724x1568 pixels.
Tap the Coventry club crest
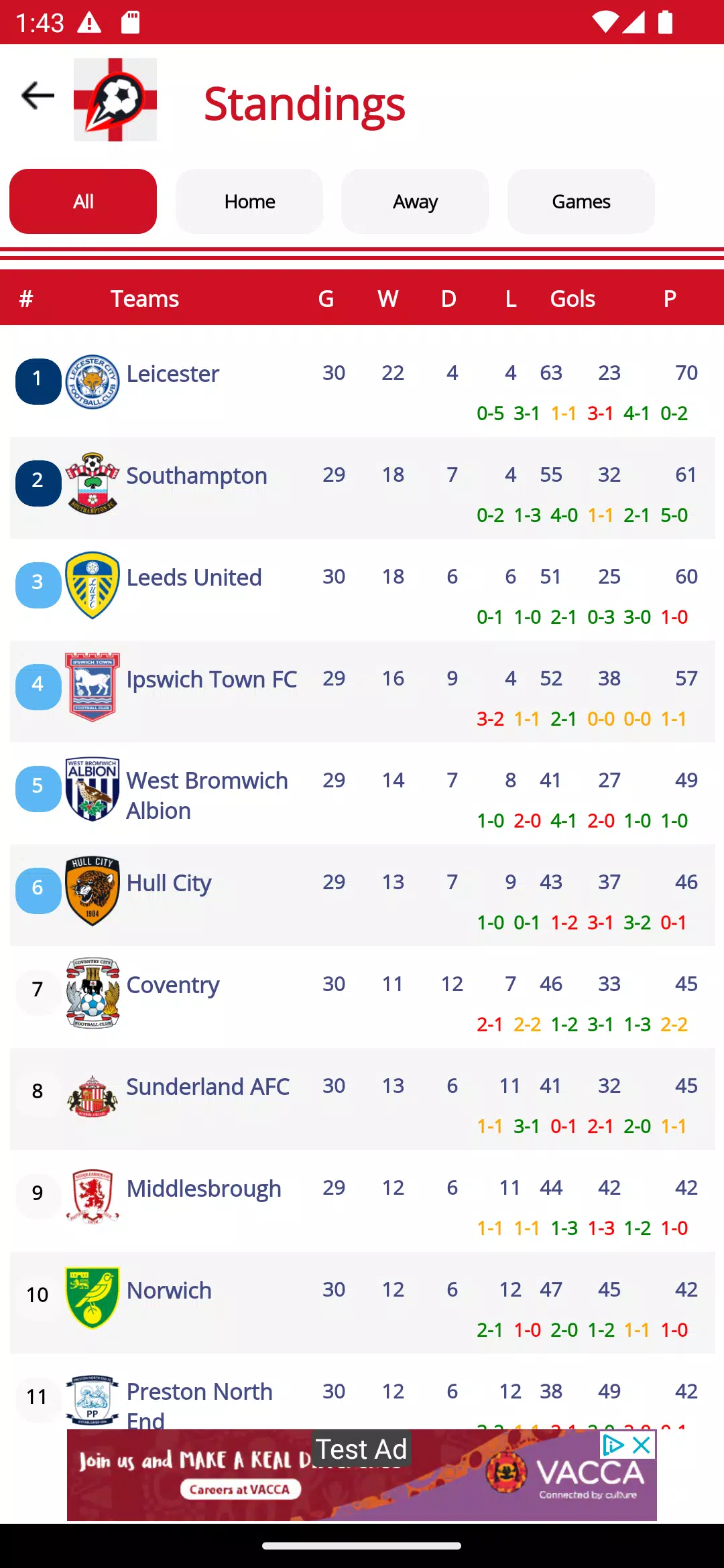93,992
